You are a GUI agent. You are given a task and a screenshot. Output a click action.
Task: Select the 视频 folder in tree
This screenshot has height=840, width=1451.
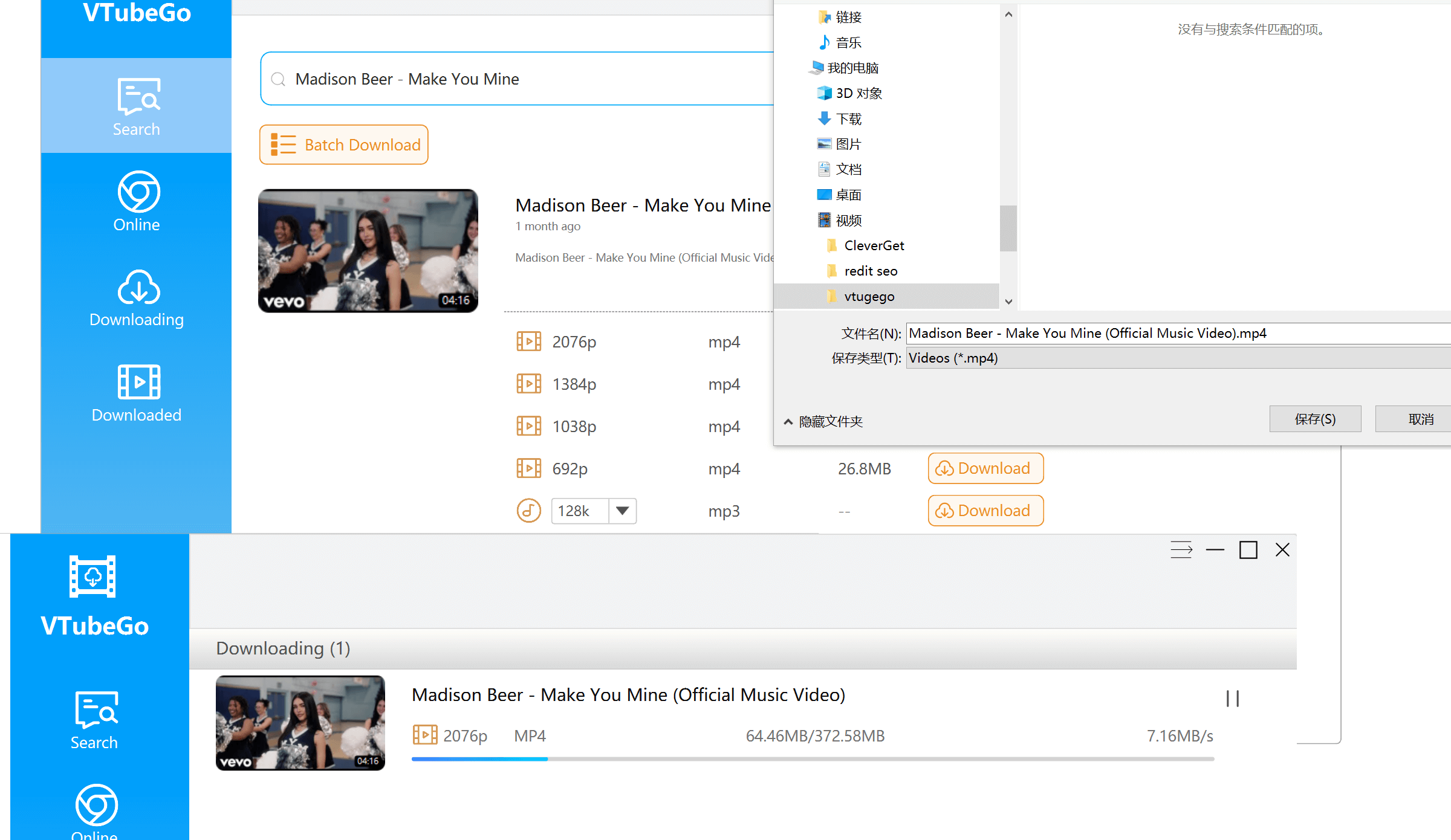pos(840,220)
